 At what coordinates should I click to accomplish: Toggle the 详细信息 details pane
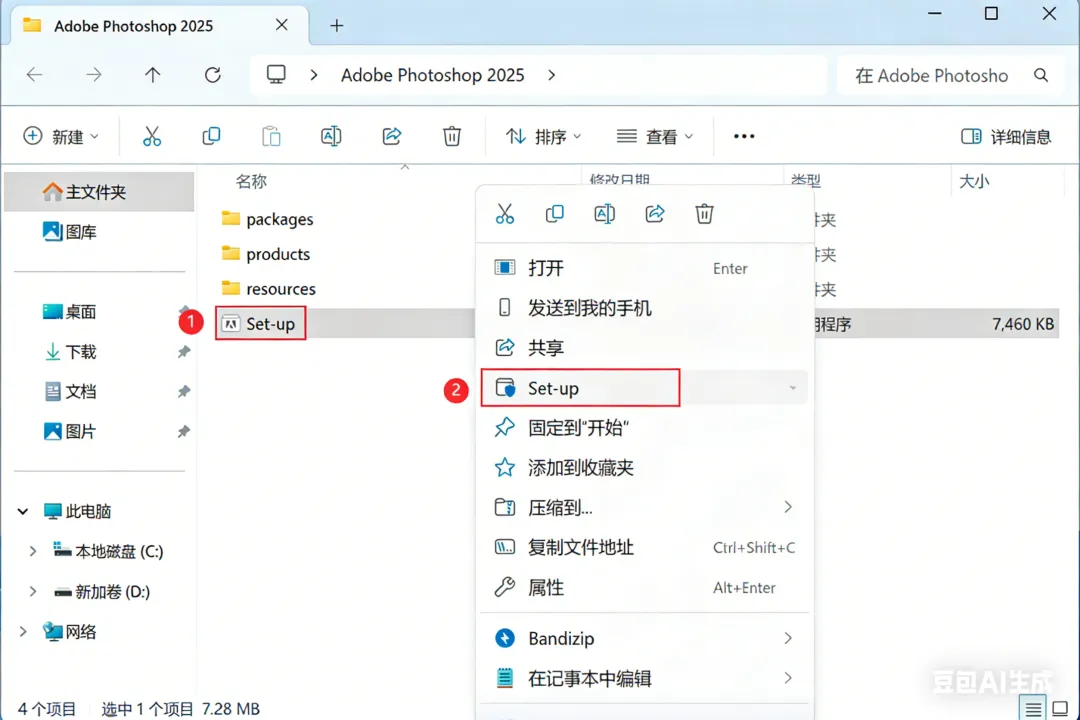pos(1006,136)
